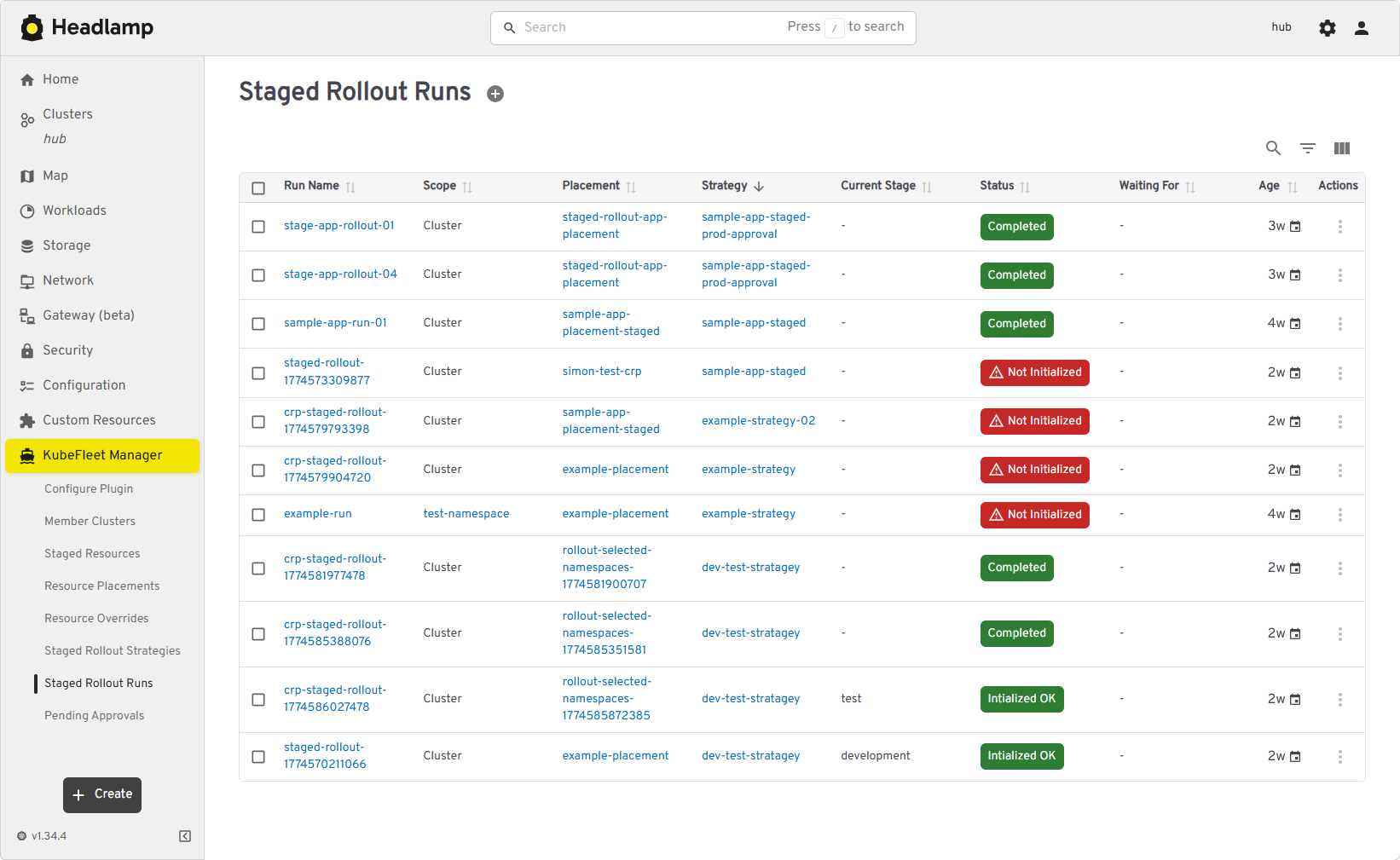This screenshot has width=1400, height=860.
Task: Open Member Clusters submenu item
Action: (x=90, y=522)
